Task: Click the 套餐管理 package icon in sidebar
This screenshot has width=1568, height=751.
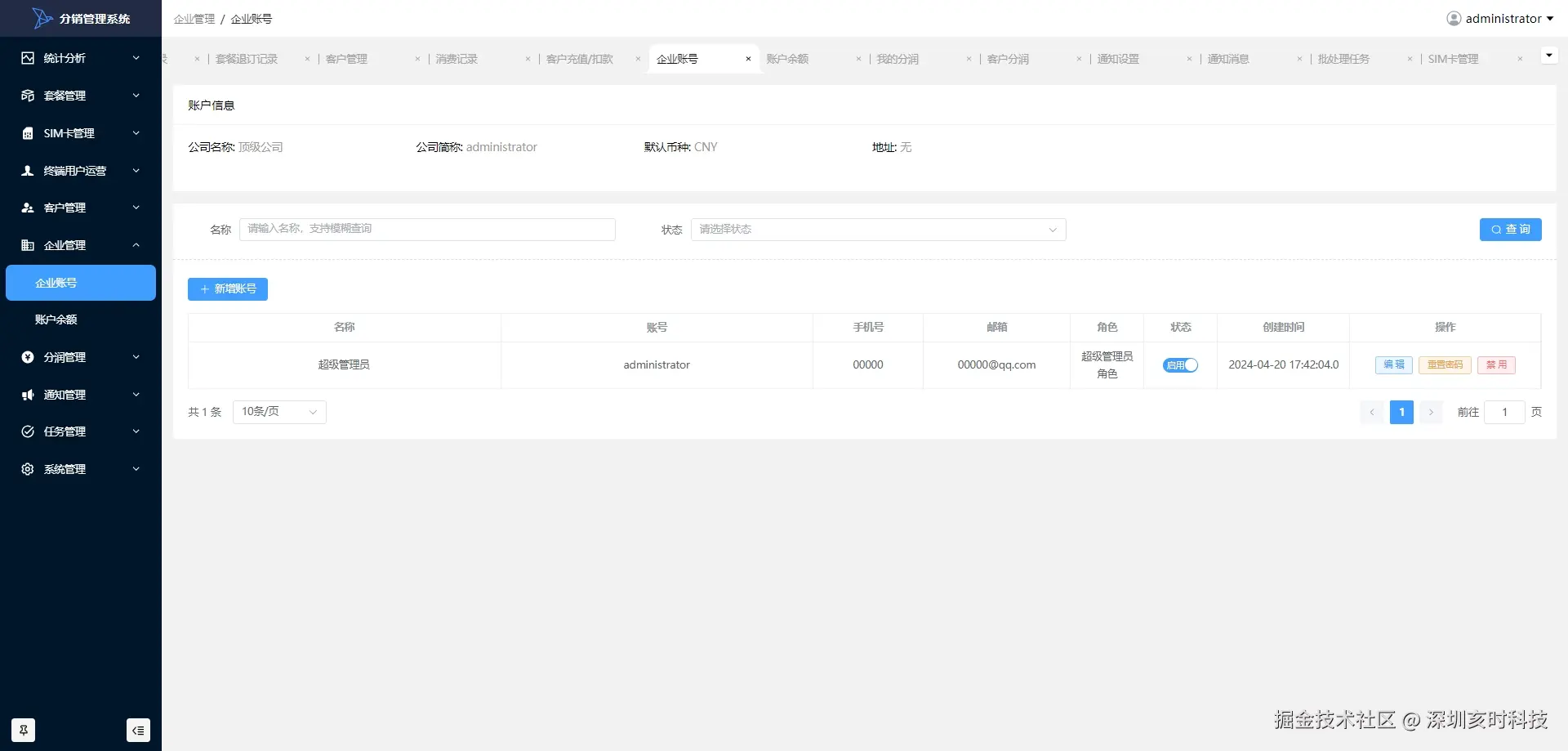Action: tap(28, 96)
